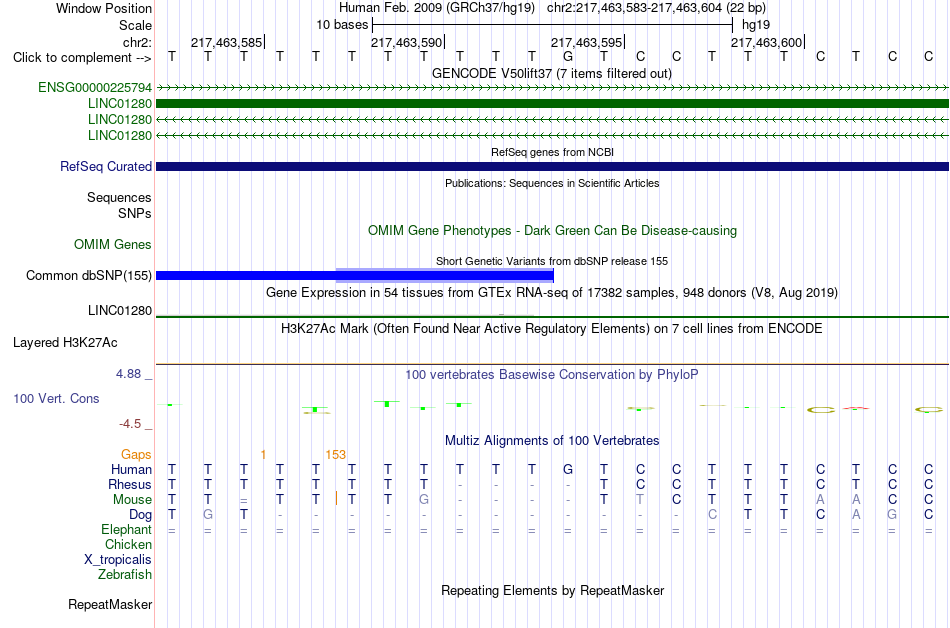Click the chr2:217,463,583-217,463,604 position text
The image size is (950, 628).
tap(656, 8)
